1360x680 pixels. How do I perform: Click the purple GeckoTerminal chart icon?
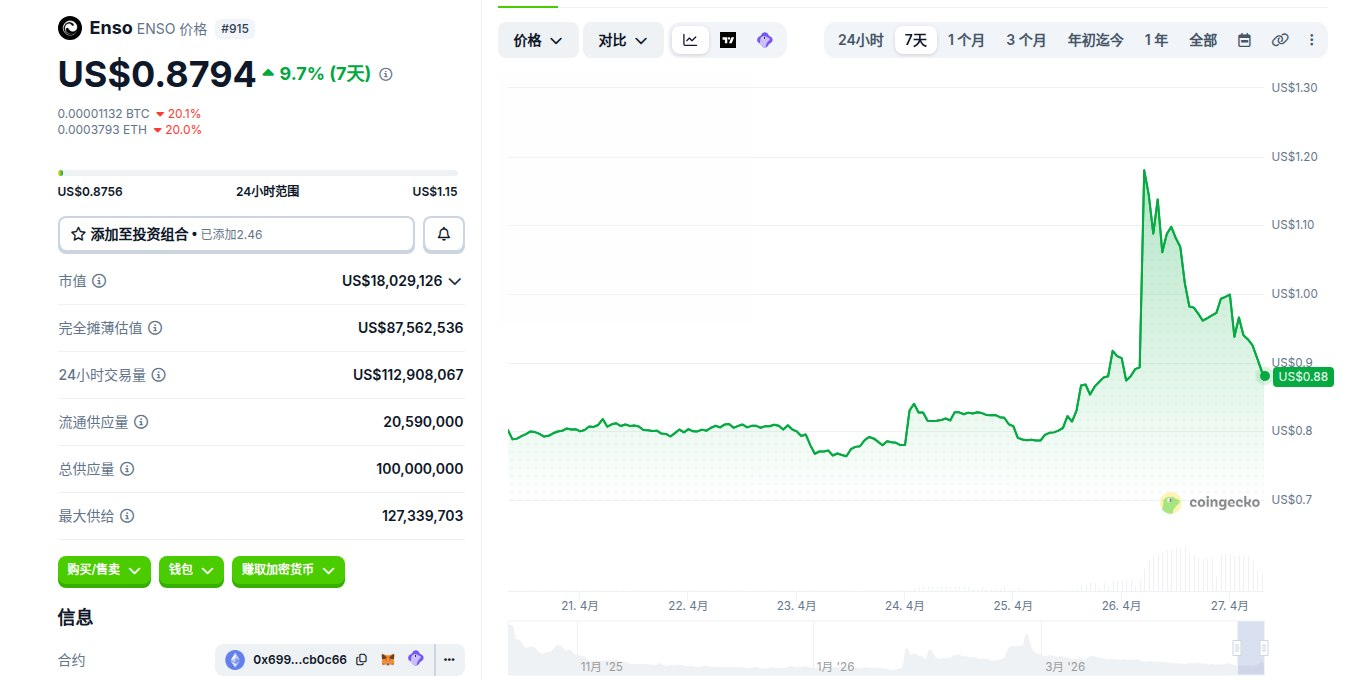pos(765,40)
